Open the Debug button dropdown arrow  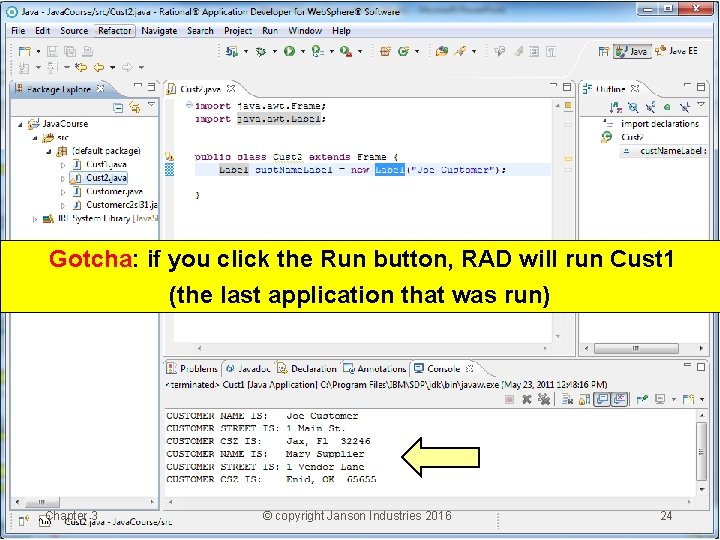point(274,51)
